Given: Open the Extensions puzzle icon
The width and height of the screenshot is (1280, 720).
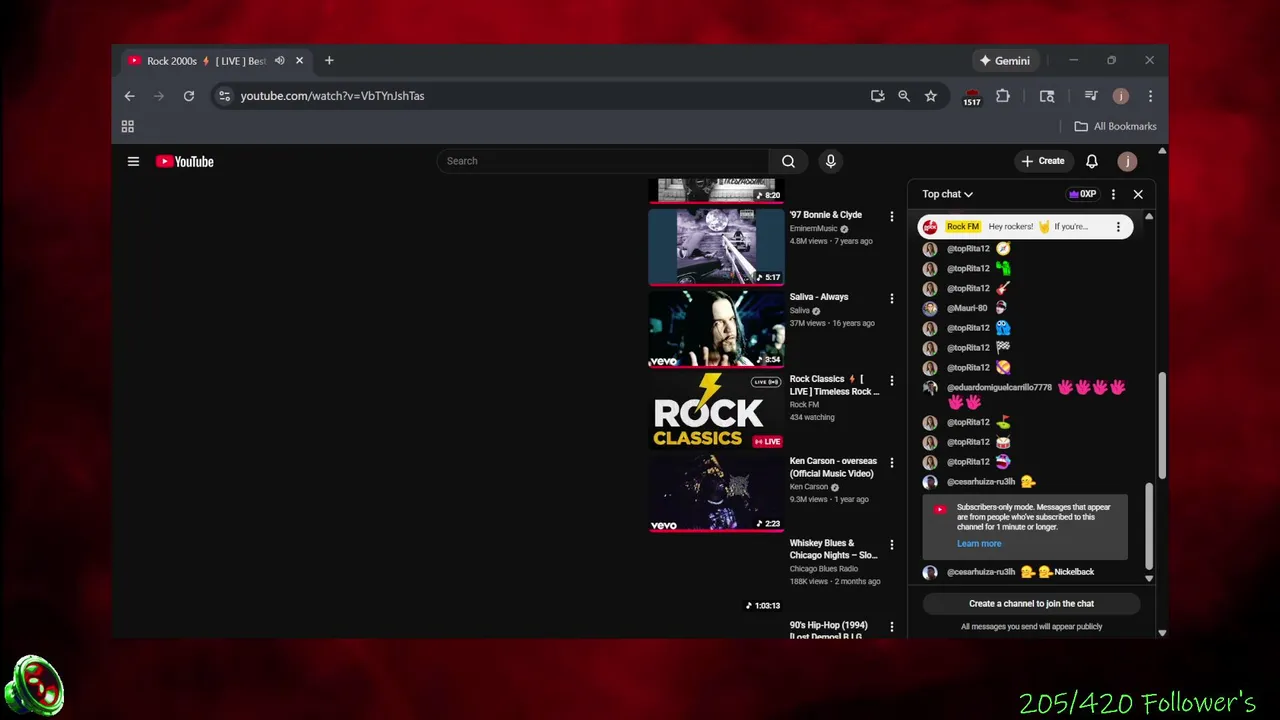Looking at the screenshot, I should click(x=1003, y=96).
